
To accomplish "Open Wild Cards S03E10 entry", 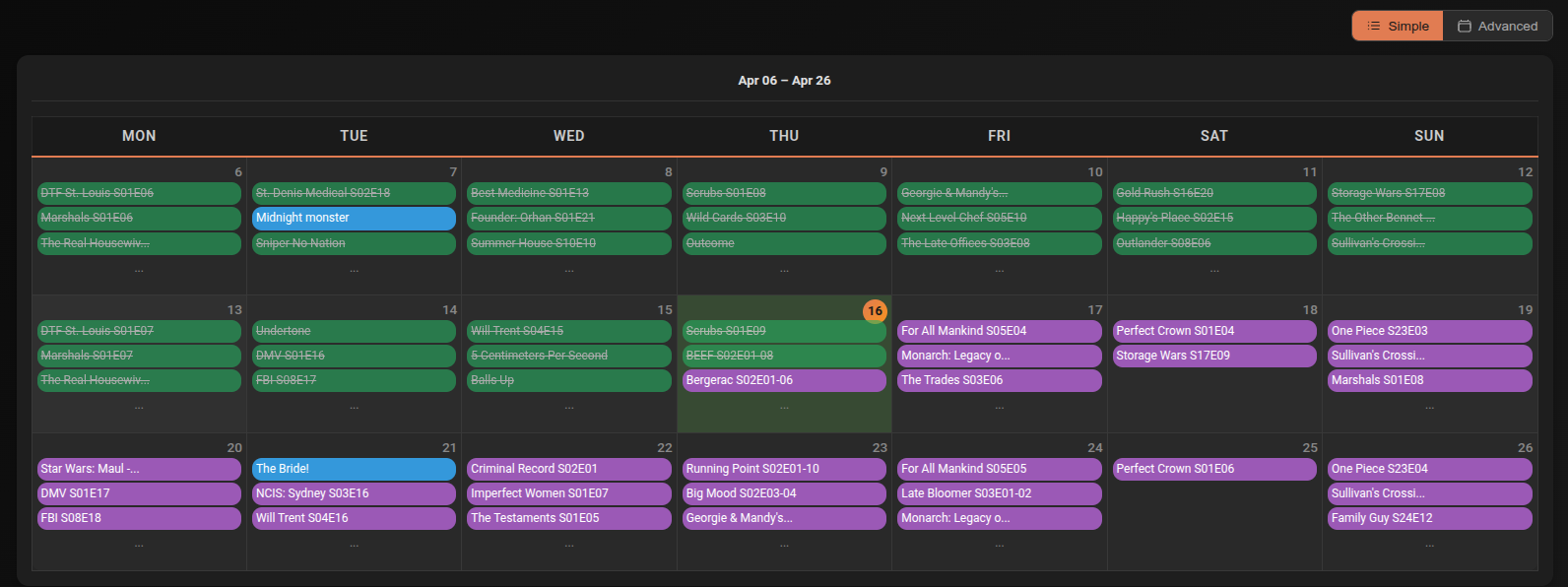I will (784, 218).
